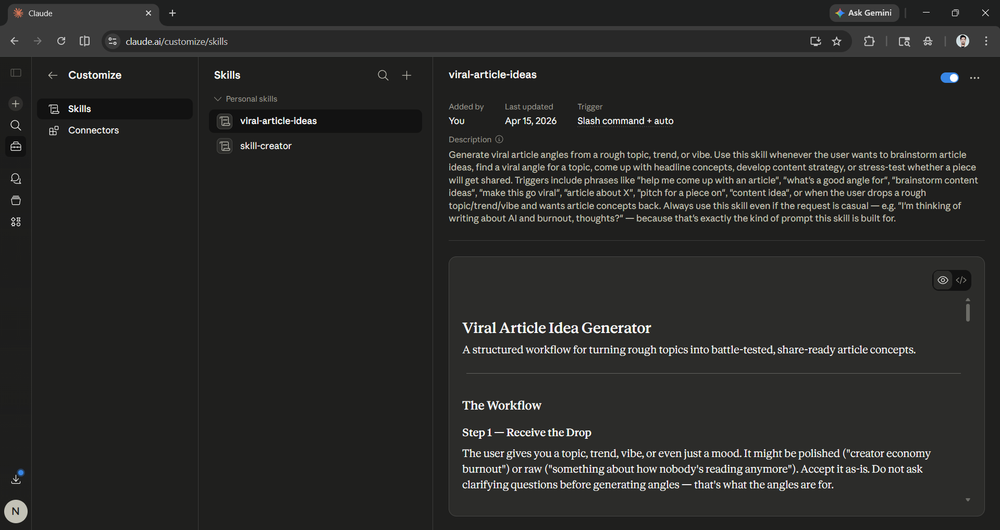Viewport: 1000px width, 530px height.
Task: Open the downloads icon at bottom left
Action: tap(16, 479)
